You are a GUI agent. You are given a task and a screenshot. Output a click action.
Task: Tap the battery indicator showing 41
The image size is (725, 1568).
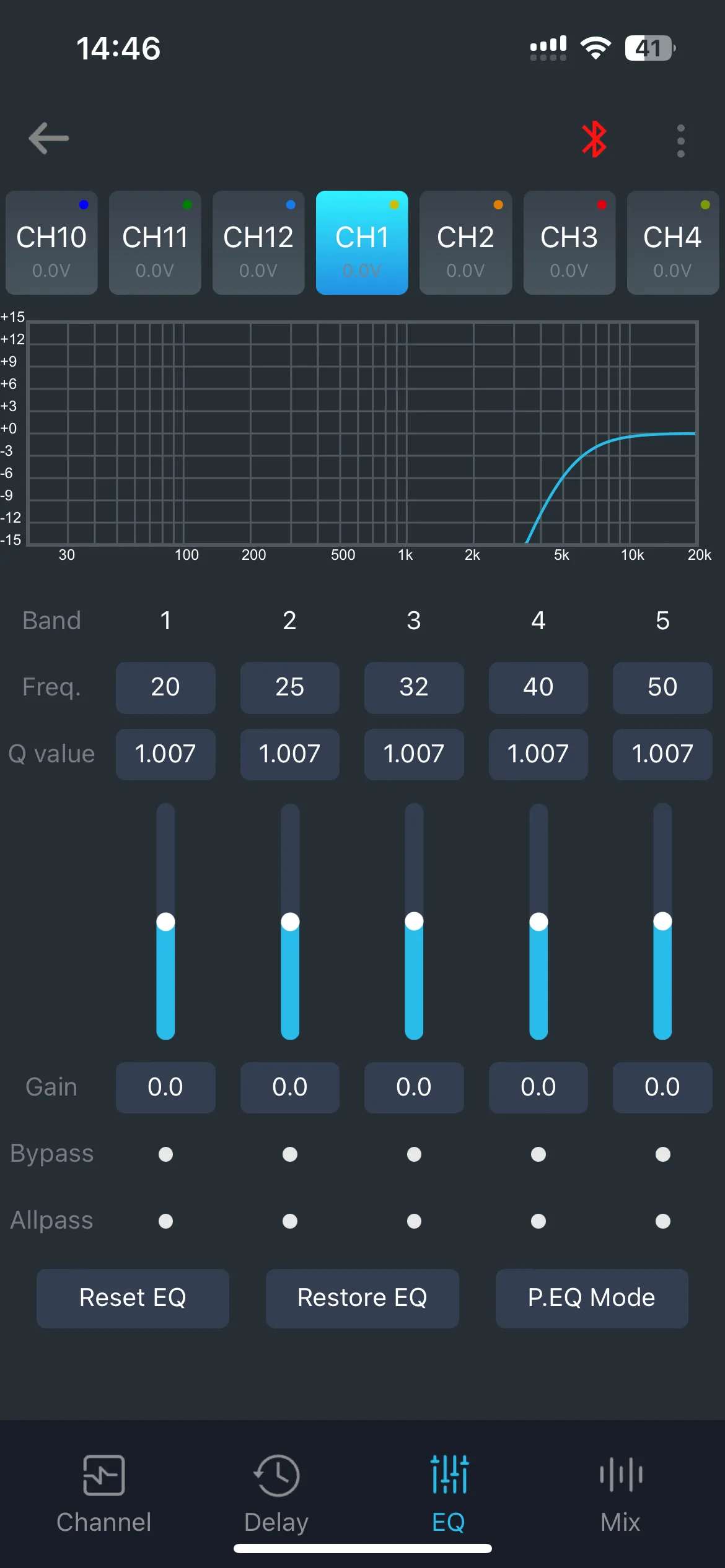click(x=649, y=48)
